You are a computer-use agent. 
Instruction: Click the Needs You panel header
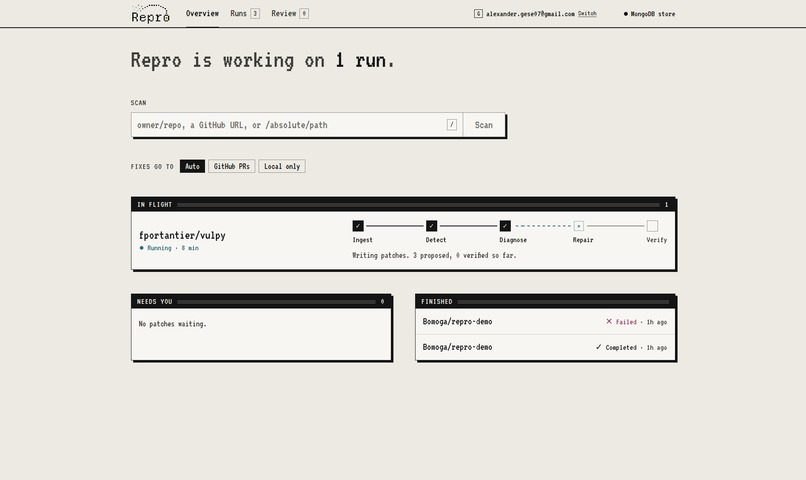click(261, 302)
